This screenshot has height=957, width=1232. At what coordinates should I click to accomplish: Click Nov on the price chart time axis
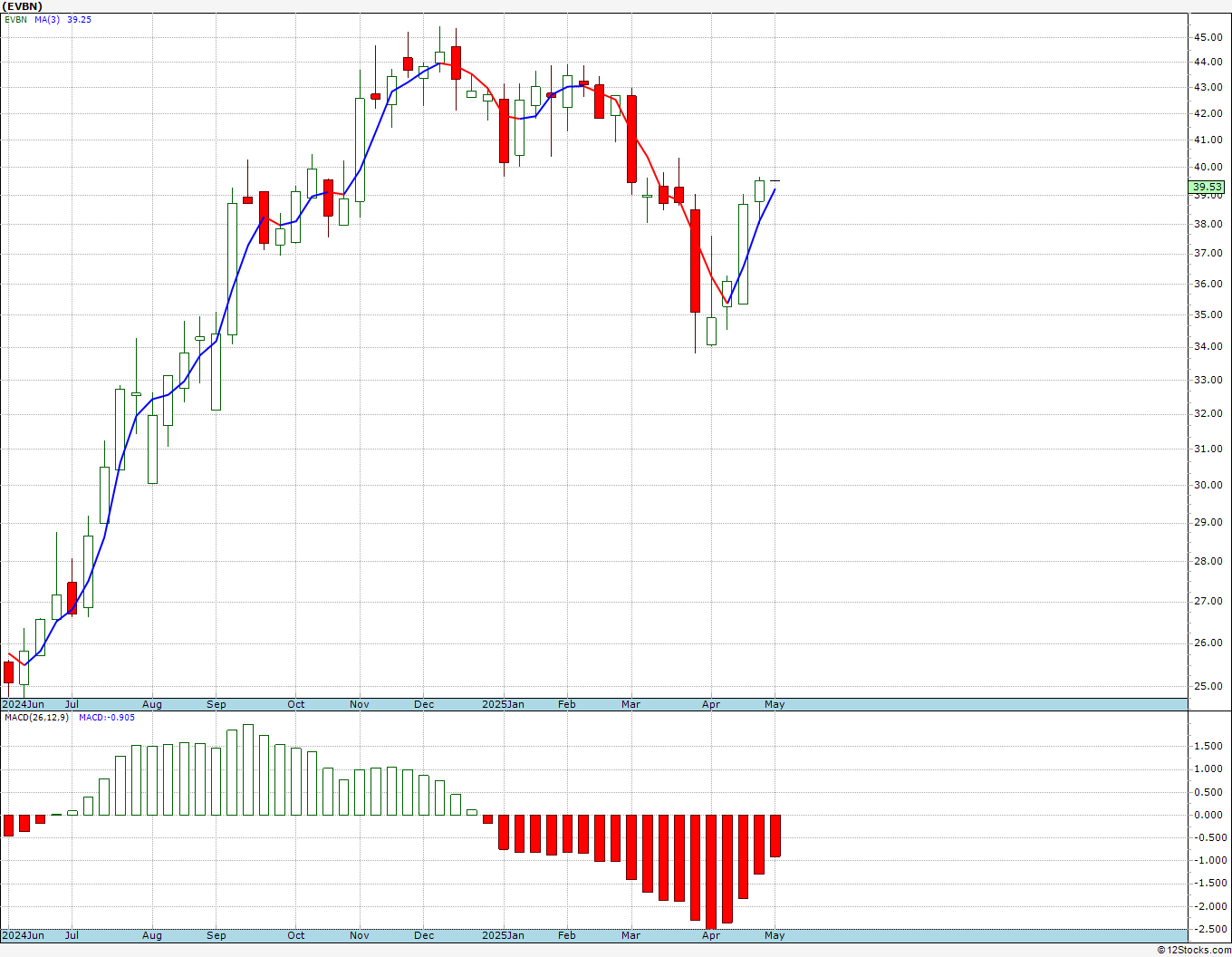[x=360, y=704]
